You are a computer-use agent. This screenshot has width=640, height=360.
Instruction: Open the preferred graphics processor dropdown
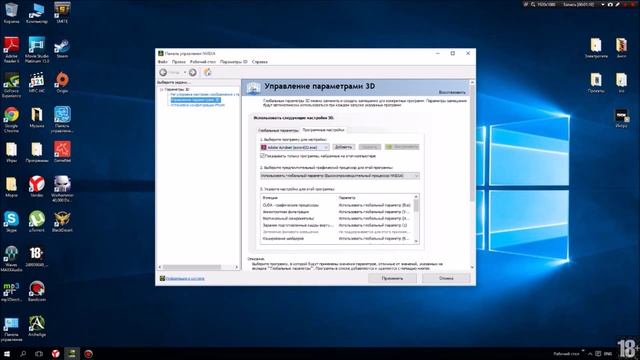(340, 176)
